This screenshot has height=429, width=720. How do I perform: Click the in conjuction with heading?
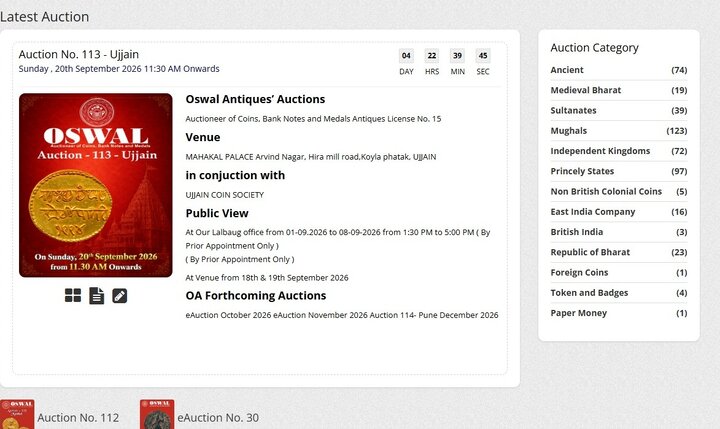tap(235, 175)
